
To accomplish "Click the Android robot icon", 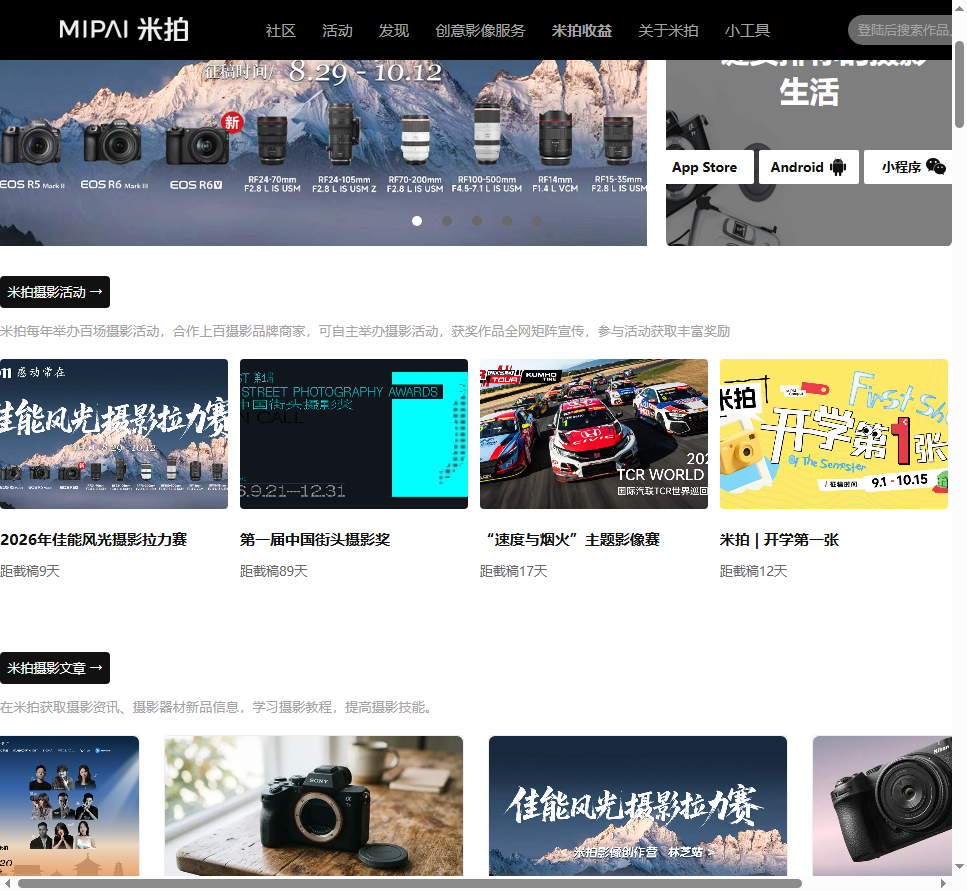I will click(x=838, y=167).
